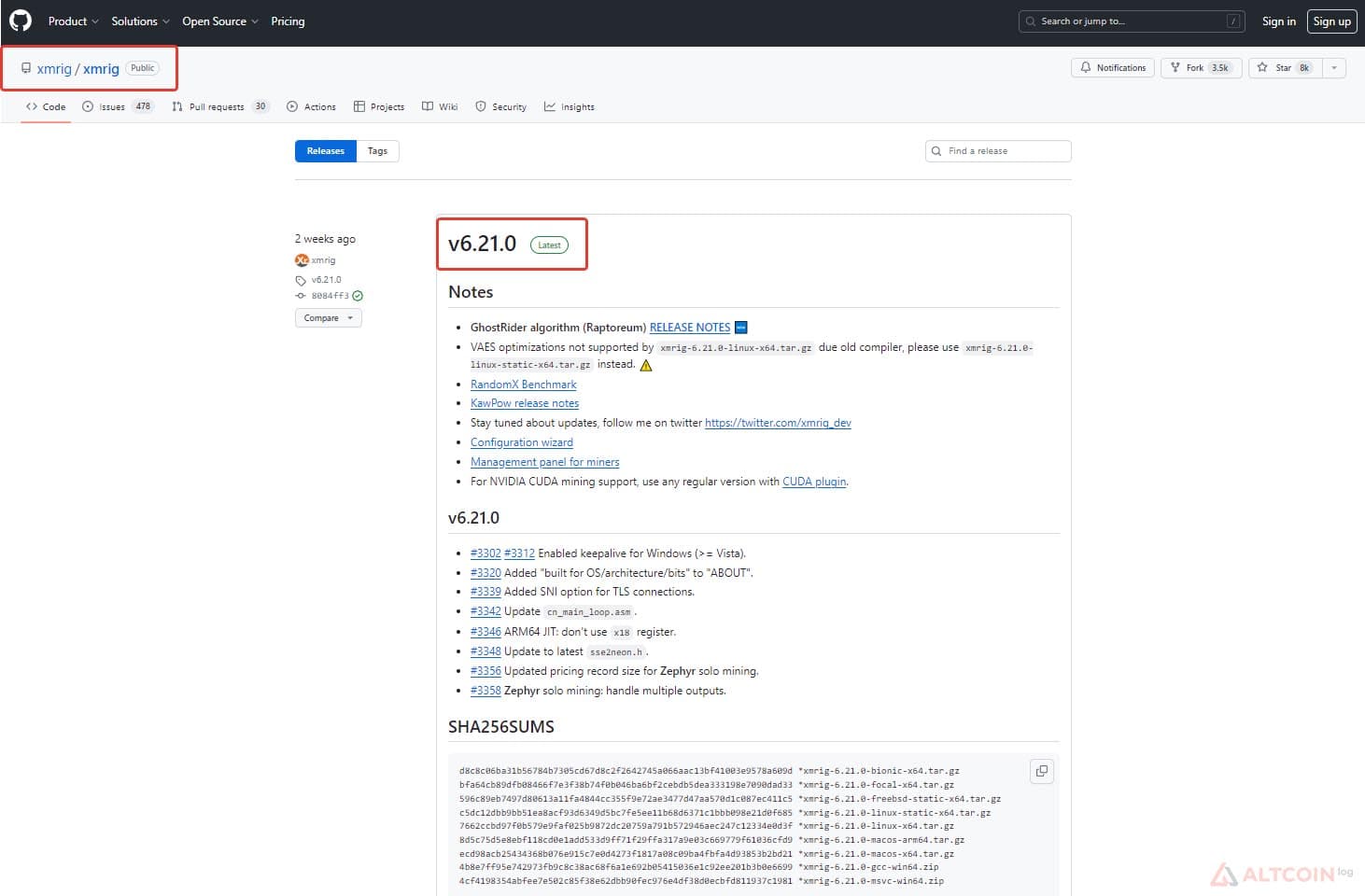Open the Security tab
This screenshot has width=1365, height=896.
(501, 107)
